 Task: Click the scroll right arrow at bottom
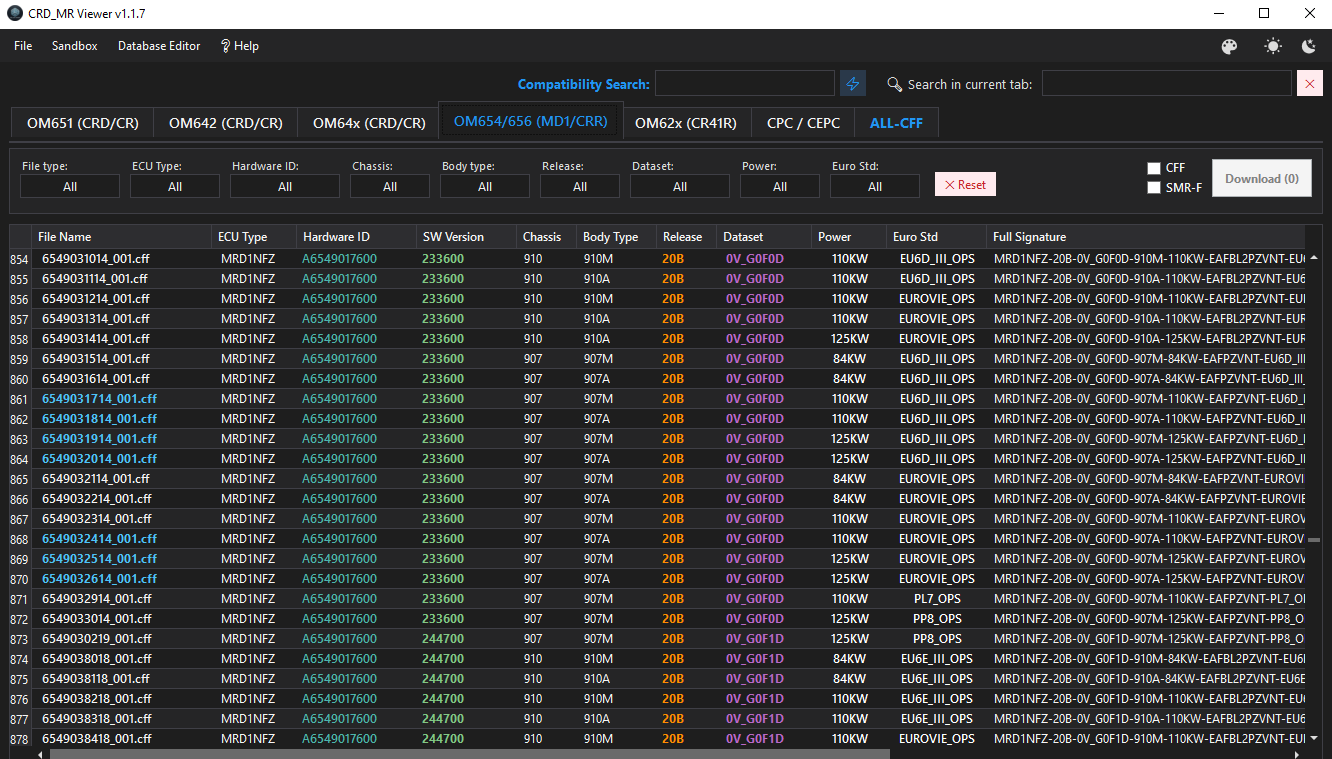pos(1299,754)
